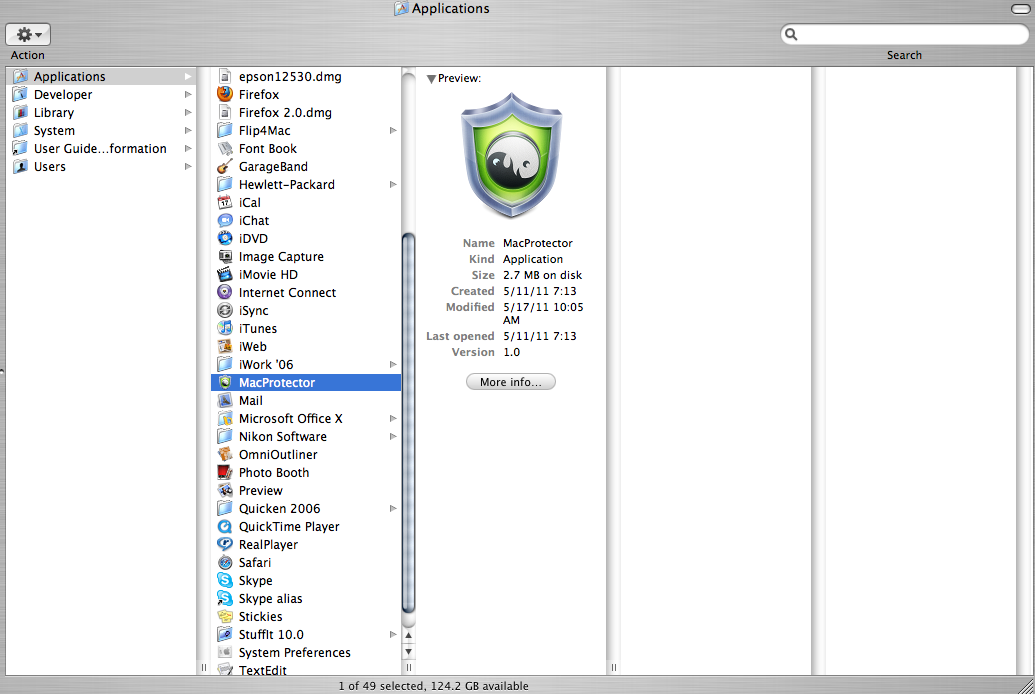This screenshot has height=694, width=1035.
Task: Click the More info... button
Action: (510, 382)
